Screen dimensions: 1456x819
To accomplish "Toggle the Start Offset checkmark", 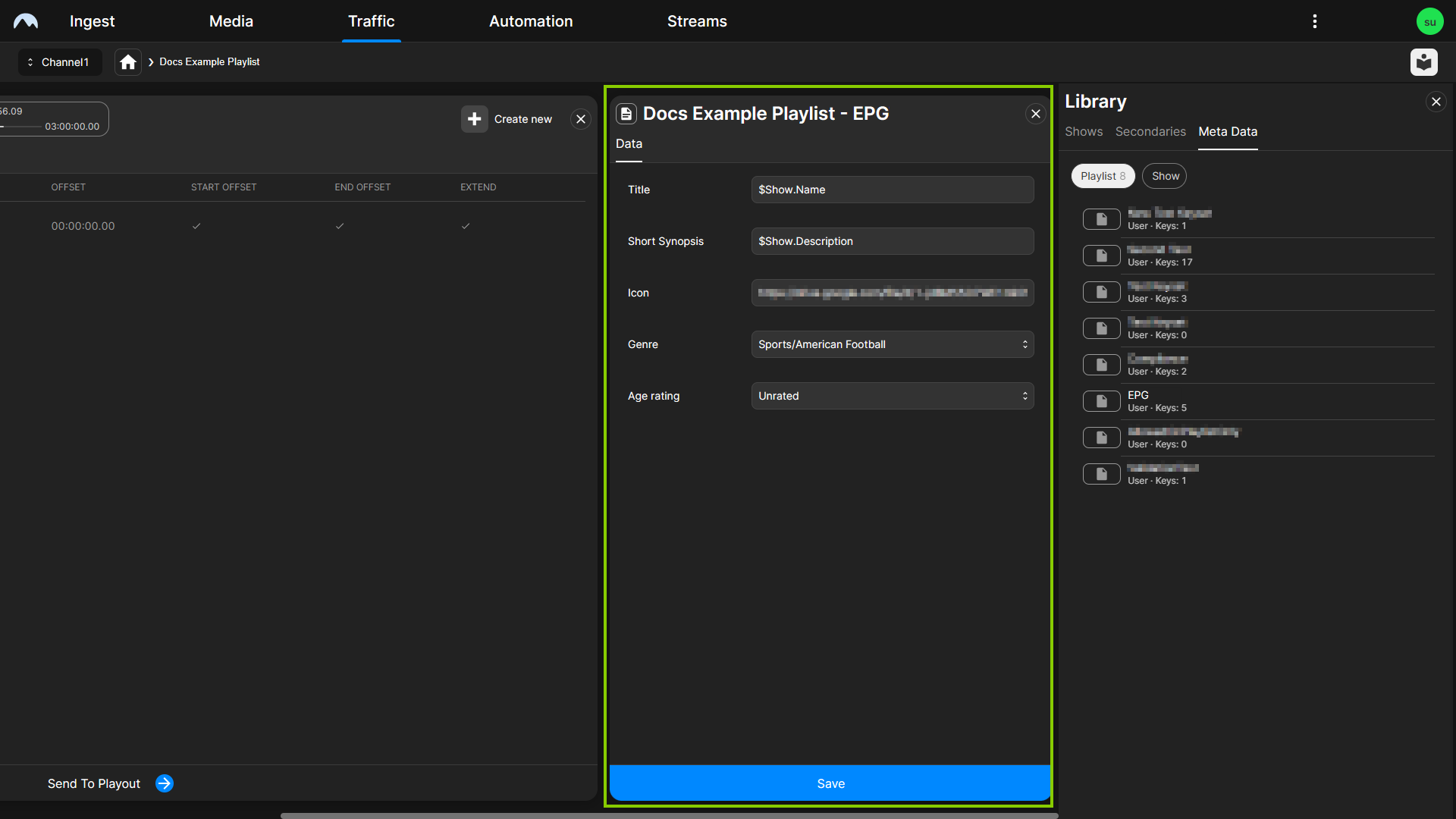I will coord(196,225).
